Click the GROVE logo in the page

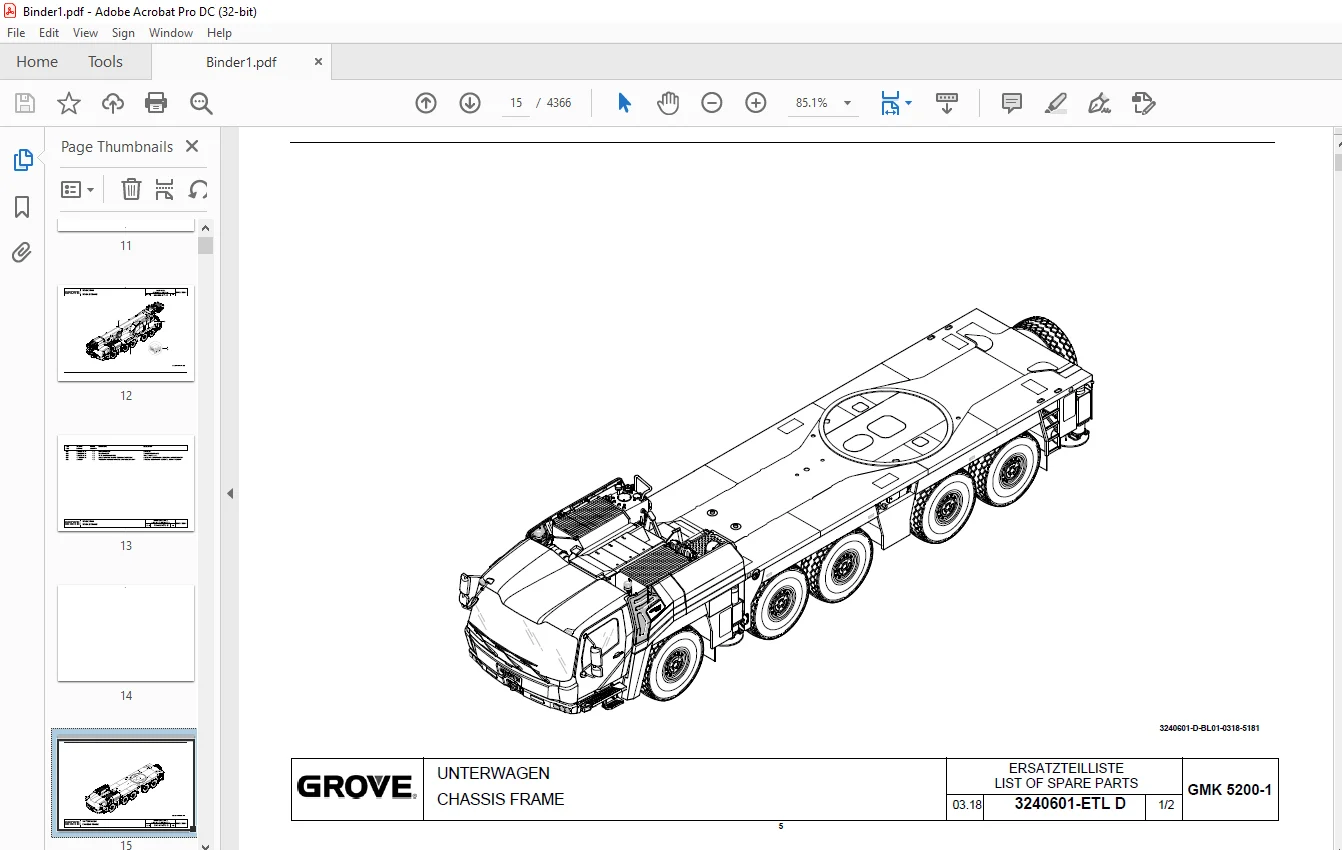[357, 788]
